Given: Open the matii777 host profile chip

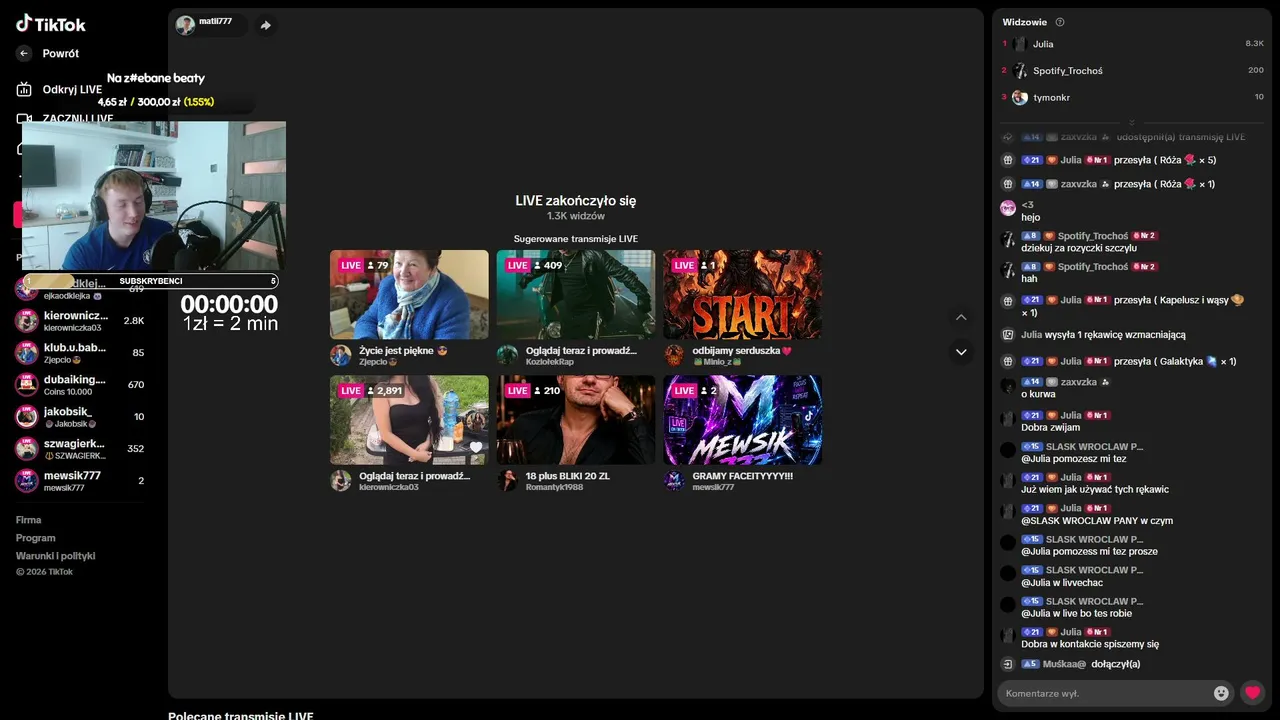Looking at the screenshot, I should (210, 25).
